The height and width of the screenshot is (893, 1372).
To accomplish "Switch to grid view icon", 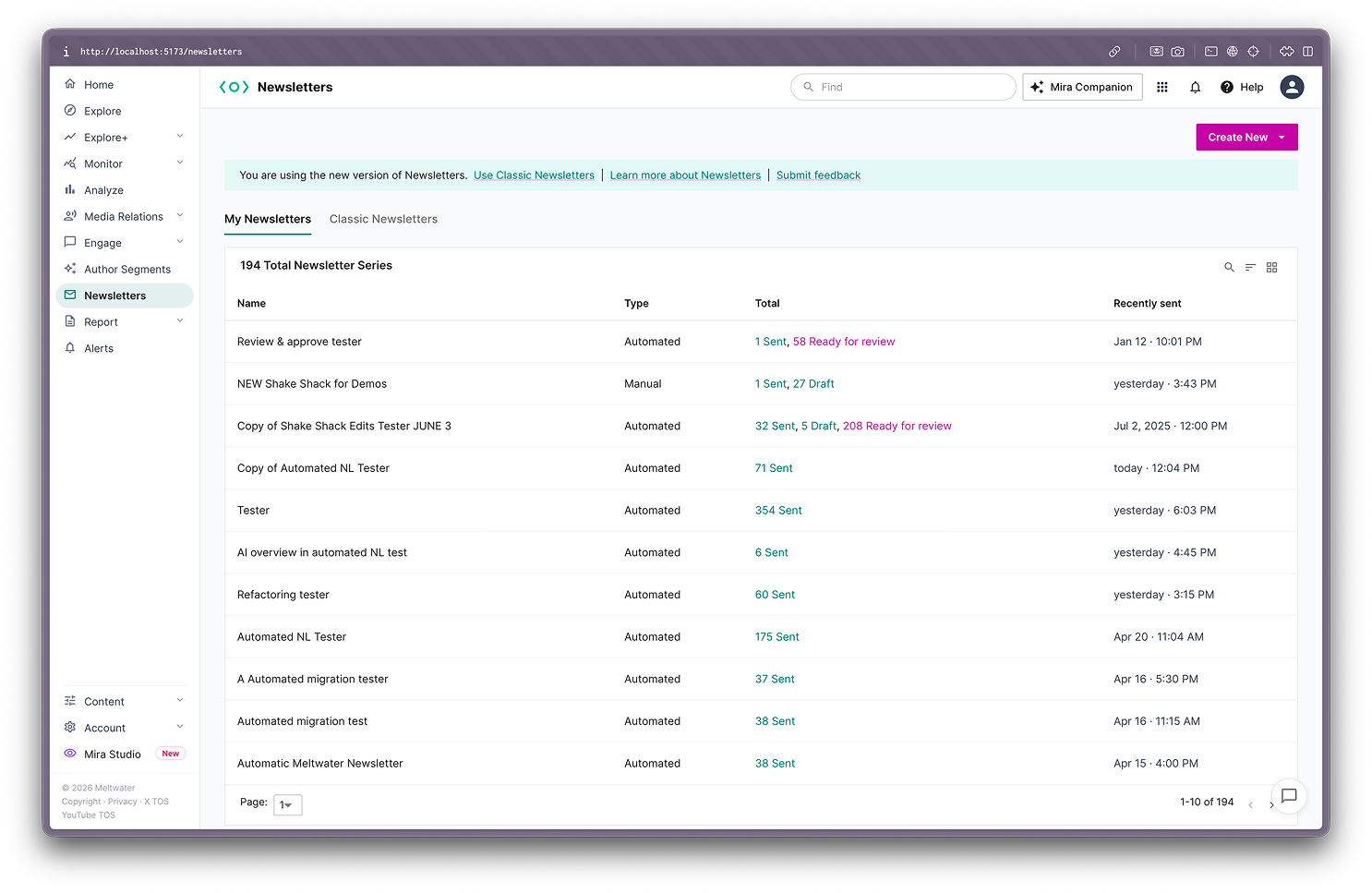I will (1271, 267).
